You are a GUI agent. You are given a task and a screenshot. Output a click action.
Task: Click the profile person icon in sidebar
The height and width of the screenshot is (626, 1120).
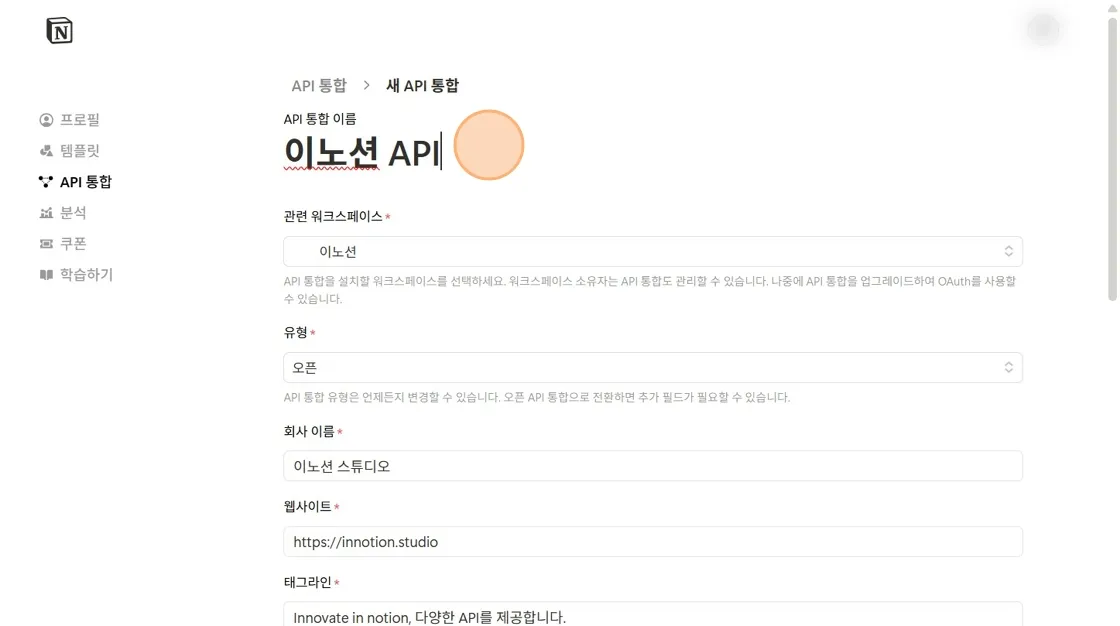46,120
